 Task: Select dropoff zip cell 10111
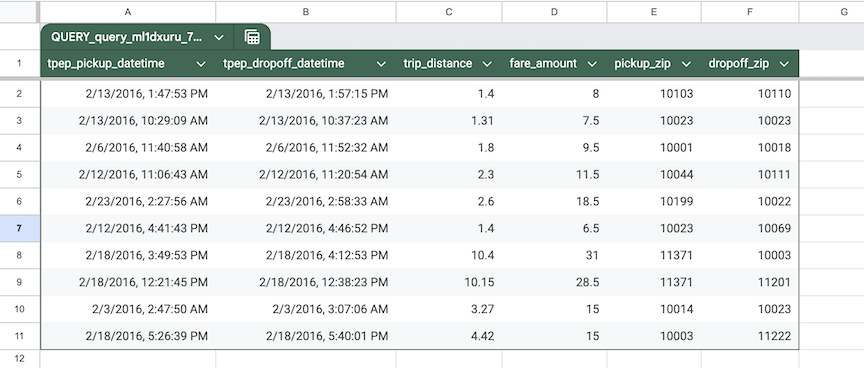click(750, 175)
